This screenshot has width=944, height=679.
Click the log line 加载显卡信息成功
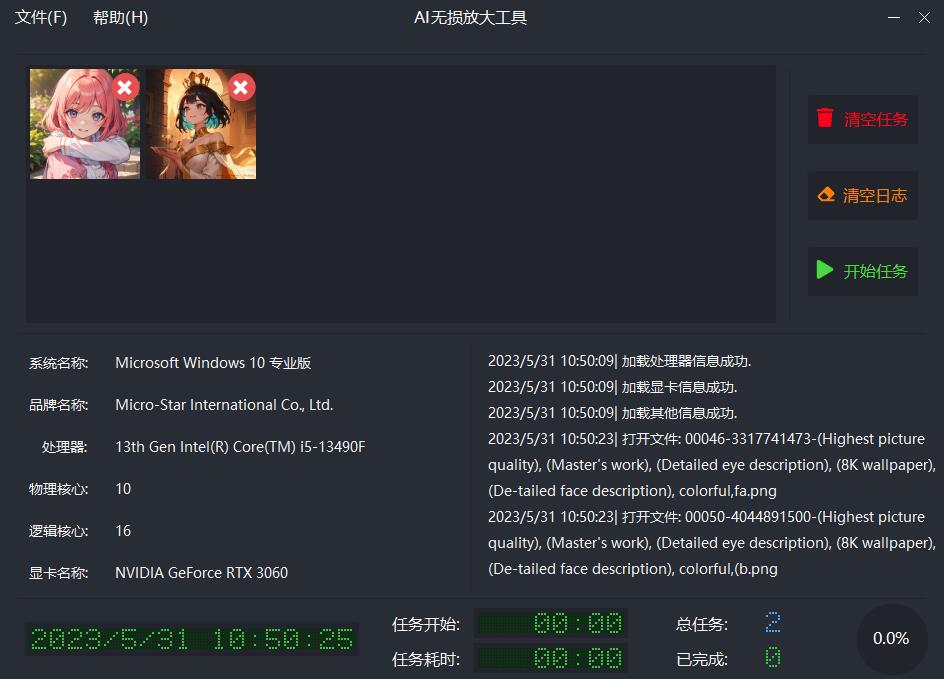tap(613, 387)
